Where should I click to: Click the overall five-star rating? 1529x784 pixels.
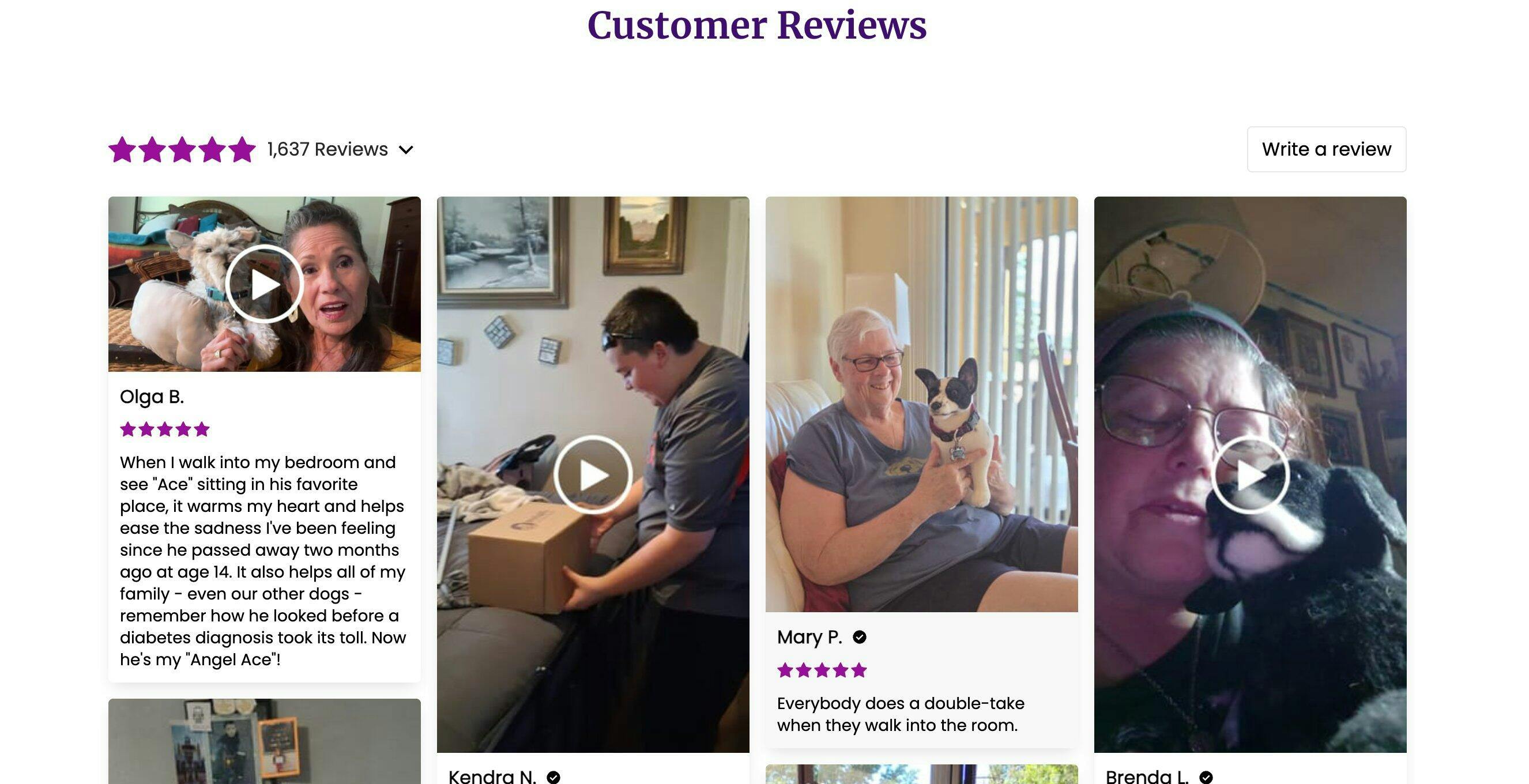click(x=182, y=149)
